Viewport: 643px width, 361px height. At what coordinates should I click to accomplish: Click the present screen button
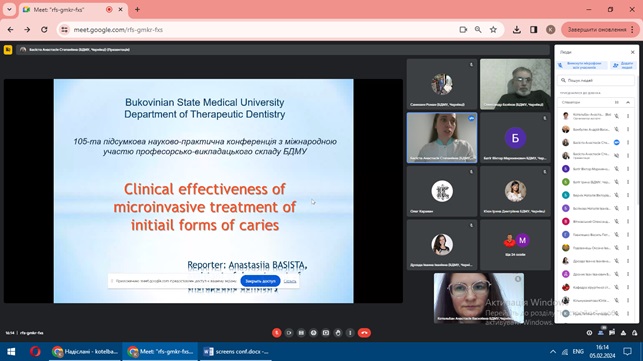(x=326, y=333)
